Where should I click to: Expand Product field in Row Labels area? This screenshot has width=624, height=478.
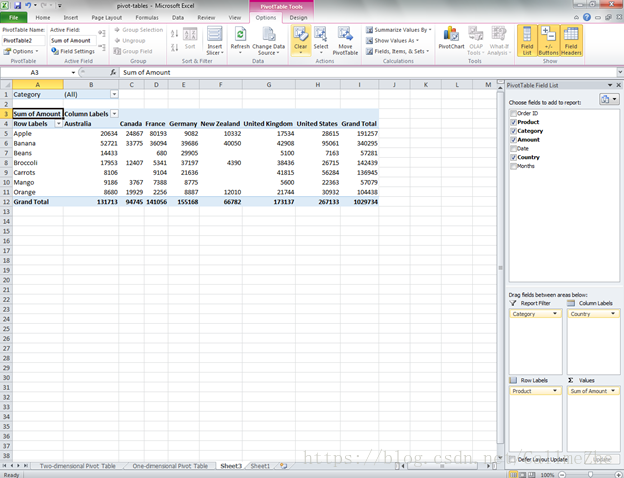[555, 391]
